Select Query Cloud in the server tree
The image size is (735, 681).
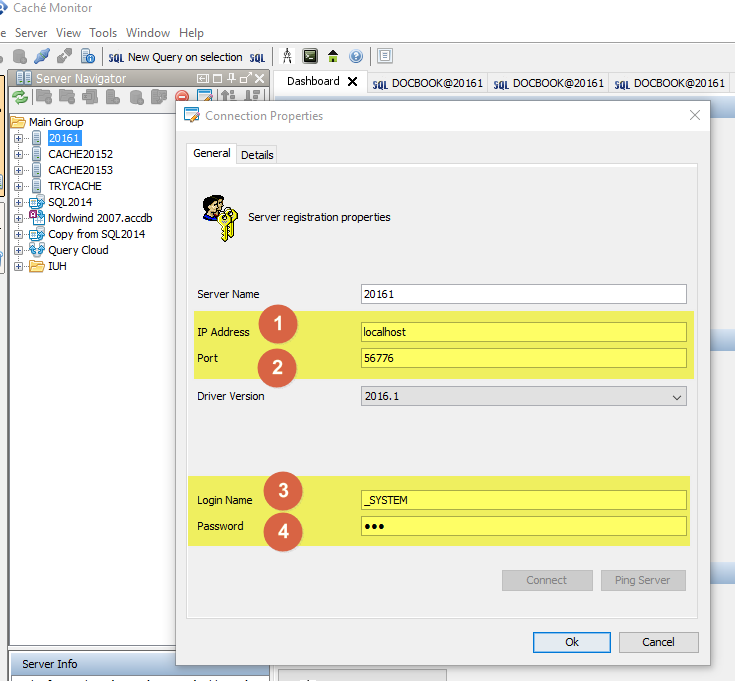[x=78, y=250]
